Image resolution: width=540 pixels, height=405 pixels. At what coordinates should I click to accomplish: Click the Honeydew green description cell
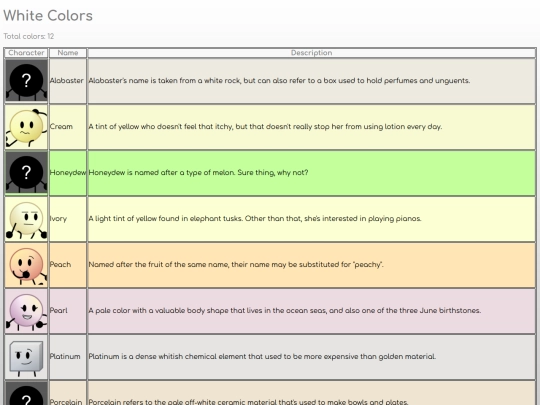coord(312,173)
